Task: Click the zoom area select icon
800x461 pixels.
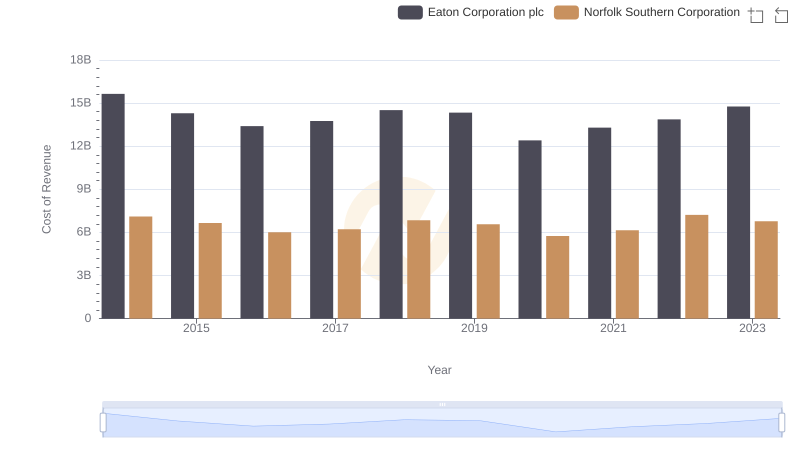Action: click(756, 15)
